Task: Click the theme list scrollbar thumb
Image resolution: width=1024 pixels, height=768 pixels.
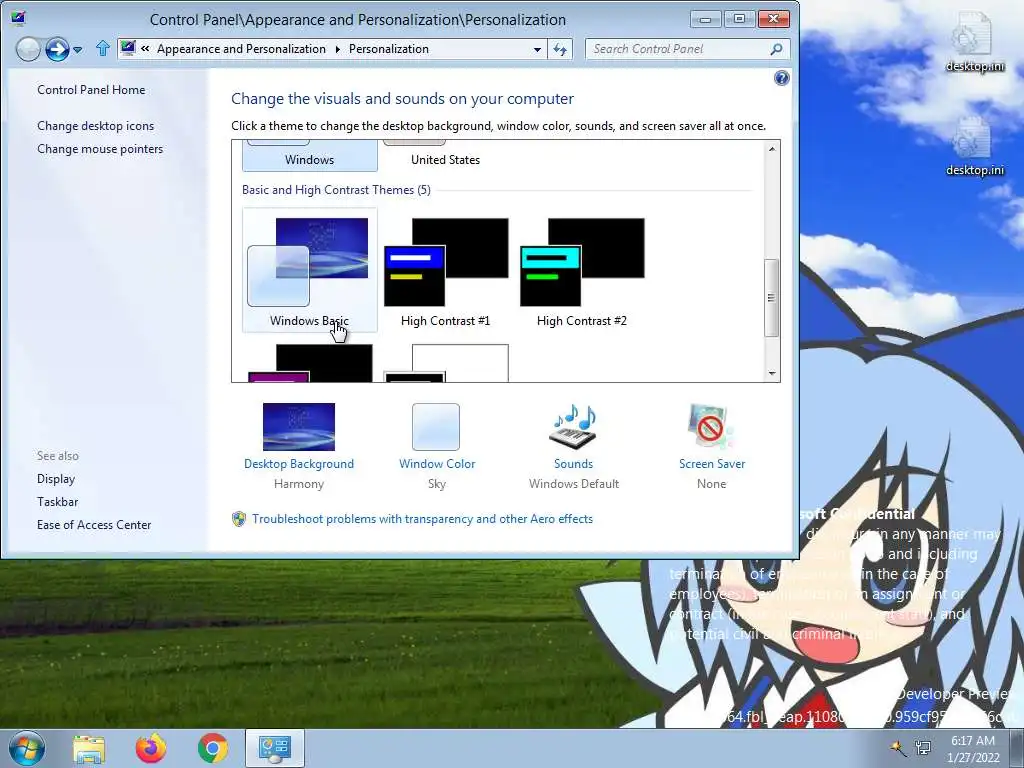Action: [x=772, y=298]
